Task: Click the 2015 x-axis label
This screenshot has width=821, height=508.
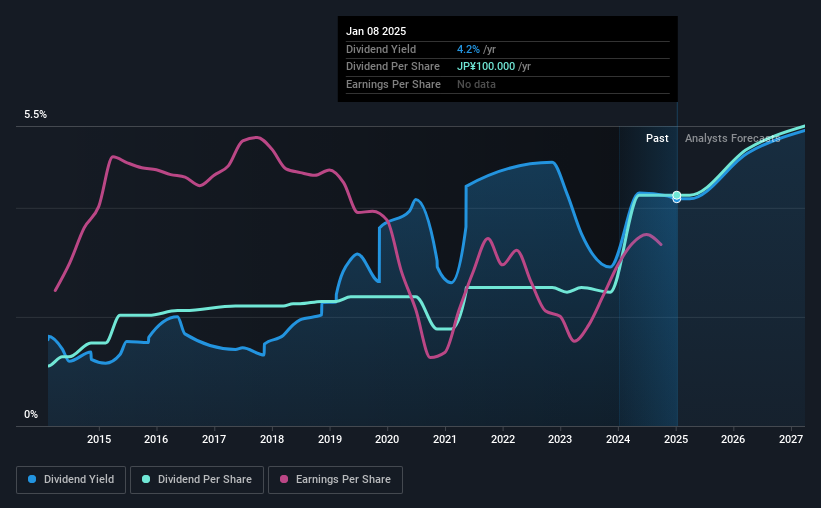Action: pos(99,439)
